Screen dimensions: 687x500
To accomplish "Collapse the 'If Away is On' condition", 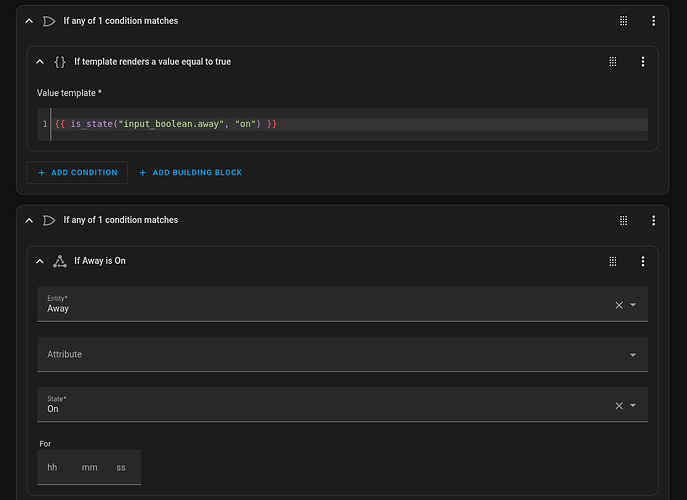I will click(x=40, y=261).
